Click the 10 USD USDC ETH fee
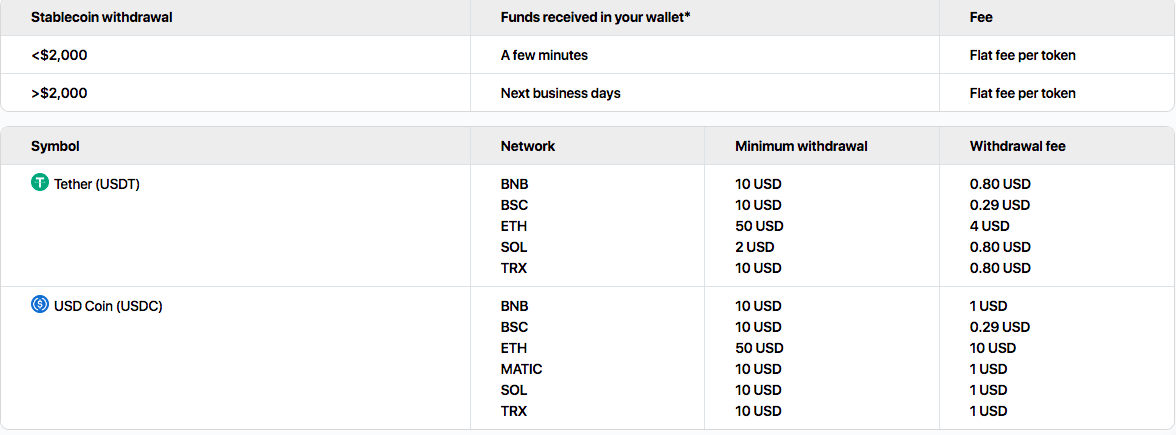The width and height of the screenshot is (1176, 435). [x=993, y=348]
